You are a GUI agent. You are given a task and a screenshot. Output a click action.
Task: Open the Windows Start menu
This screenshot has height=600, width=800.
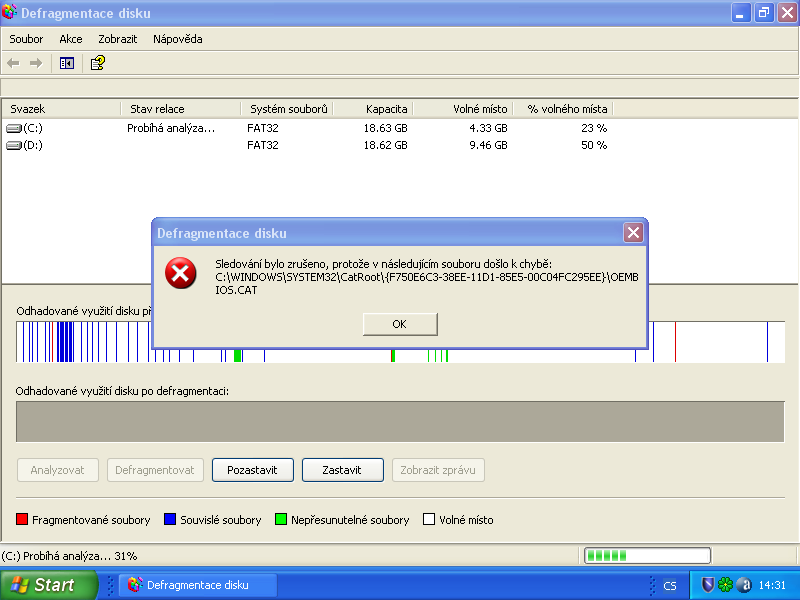click(x=48, y=585)
